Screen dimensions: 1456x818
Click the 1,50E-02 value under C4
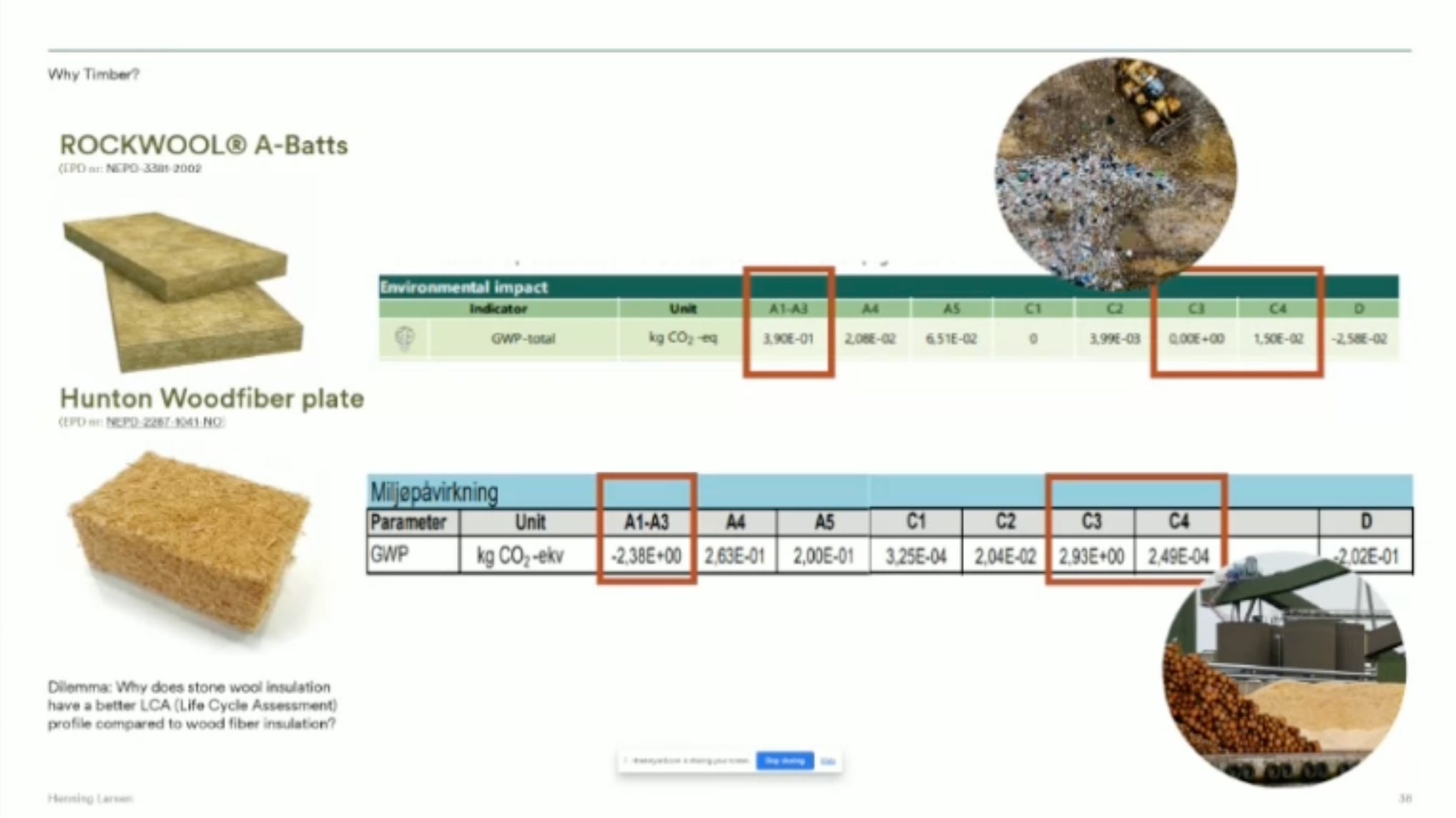(x=1277, y=339)
